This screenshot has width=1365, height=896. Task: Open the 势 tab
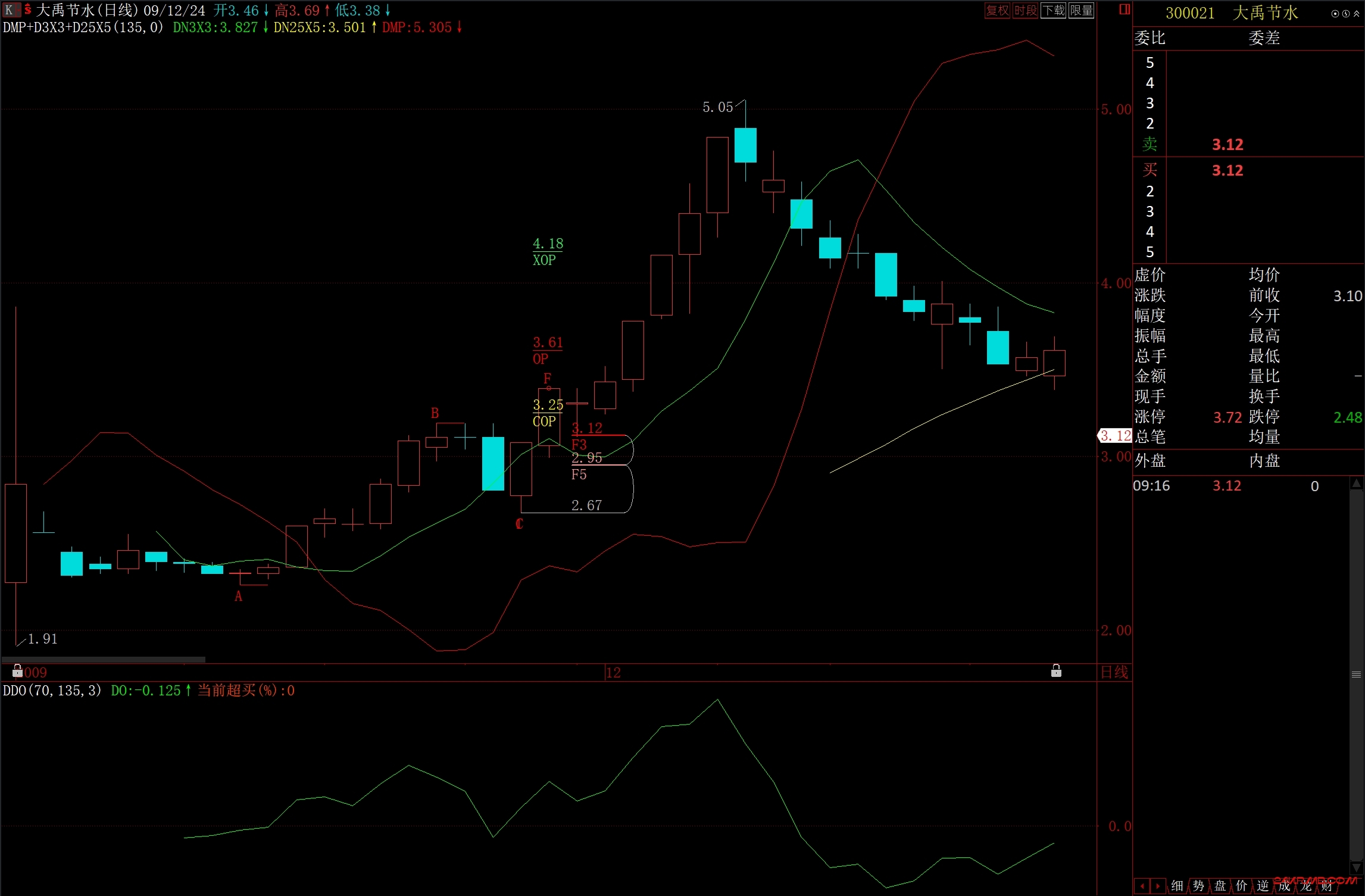tap(1198, 886)
